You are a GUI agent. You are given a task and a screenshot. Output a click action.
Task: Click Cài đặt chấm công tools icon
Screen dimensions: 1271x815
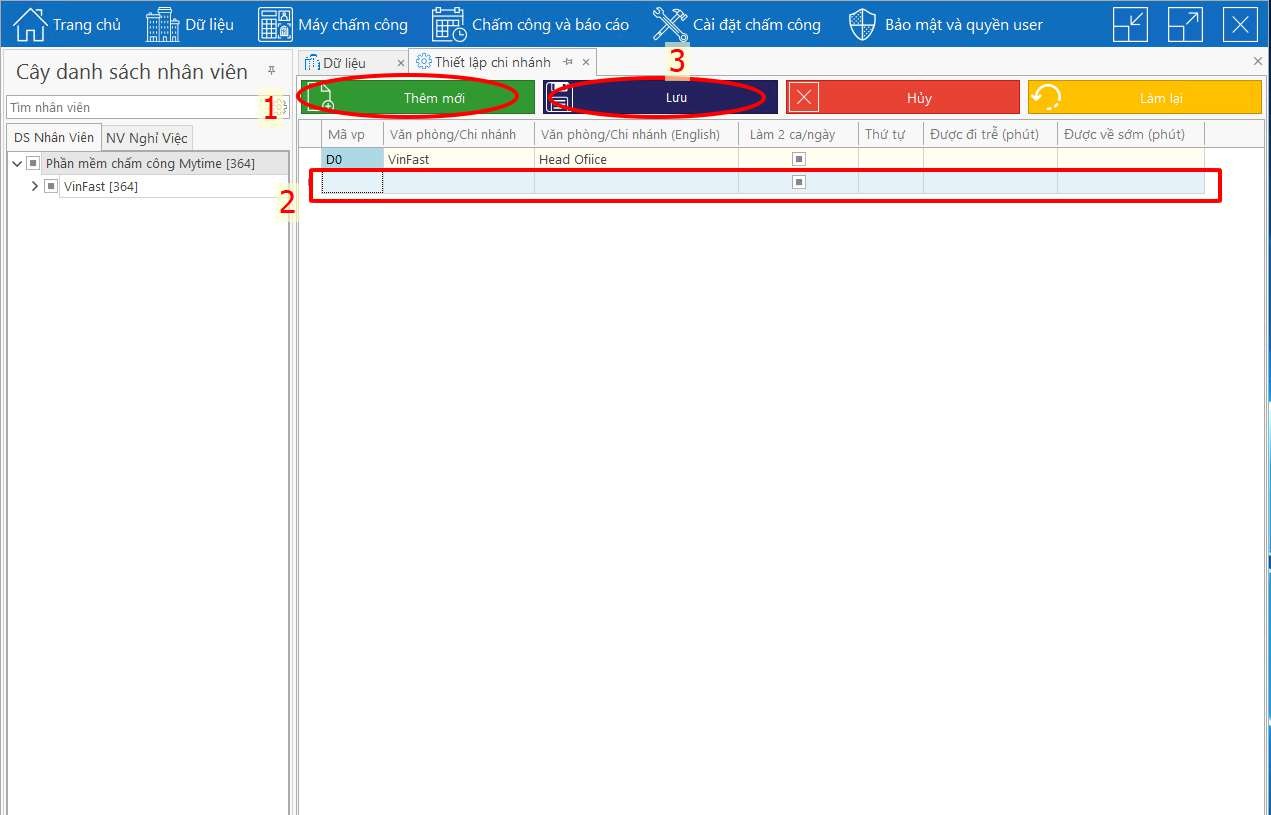pyautogui.click(x=670, y=24)
